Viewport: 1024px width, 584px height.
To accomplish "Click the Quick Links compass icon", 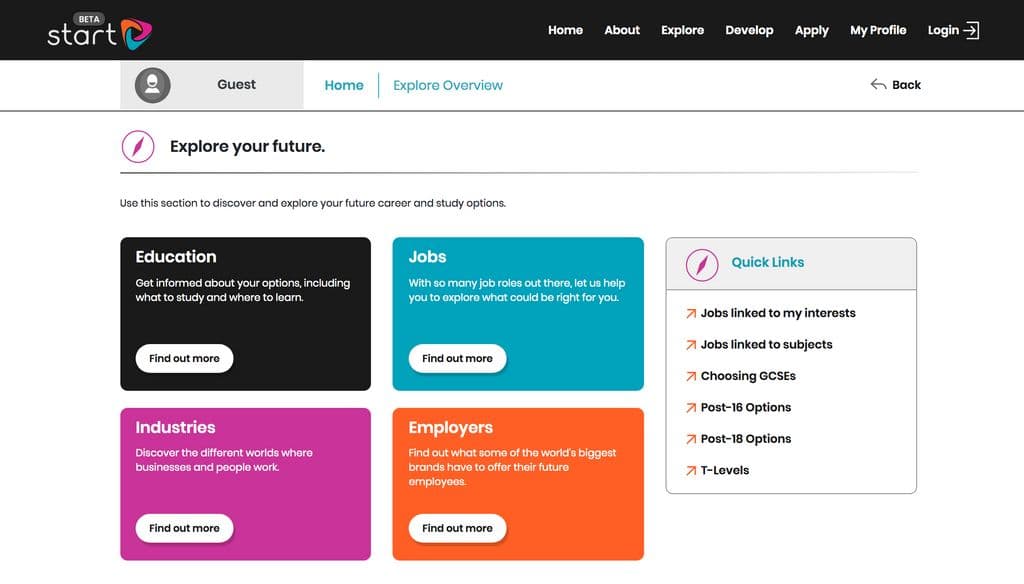I will point(702,265).
